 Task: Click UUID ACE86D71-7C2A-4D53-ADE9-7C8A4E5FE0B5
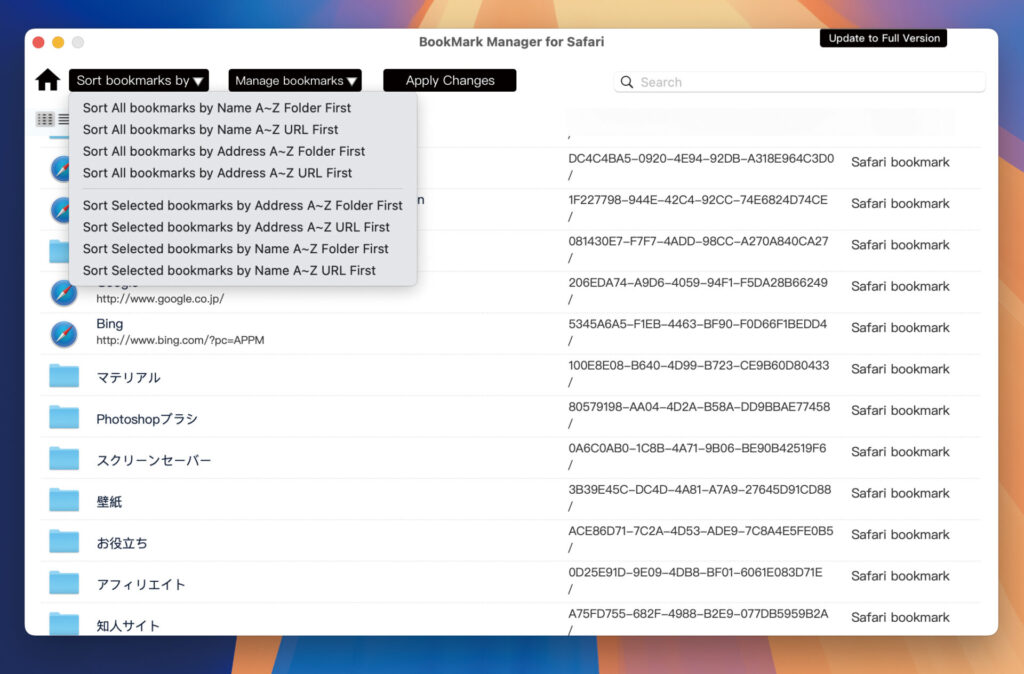pyautogui.click(x=701, y=530)
